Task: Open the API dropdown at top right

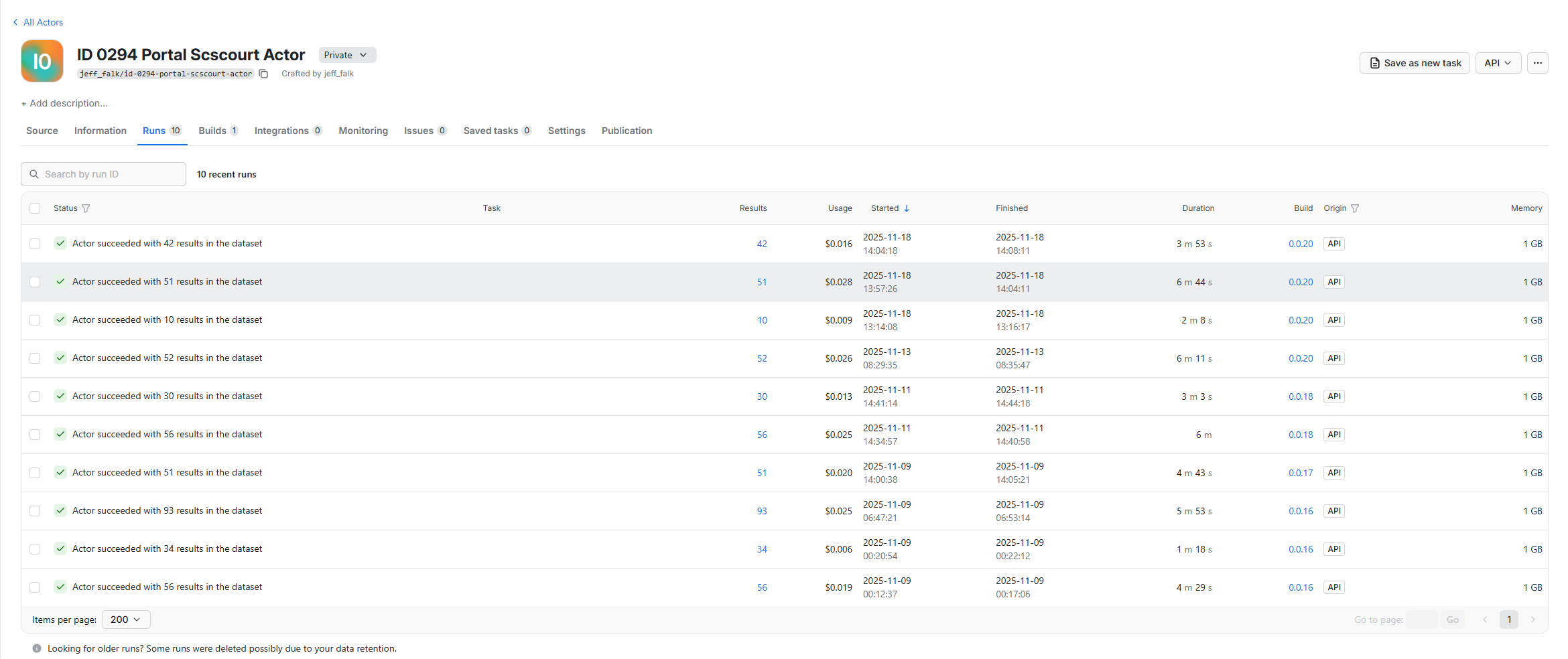Action: [1498, 62]
